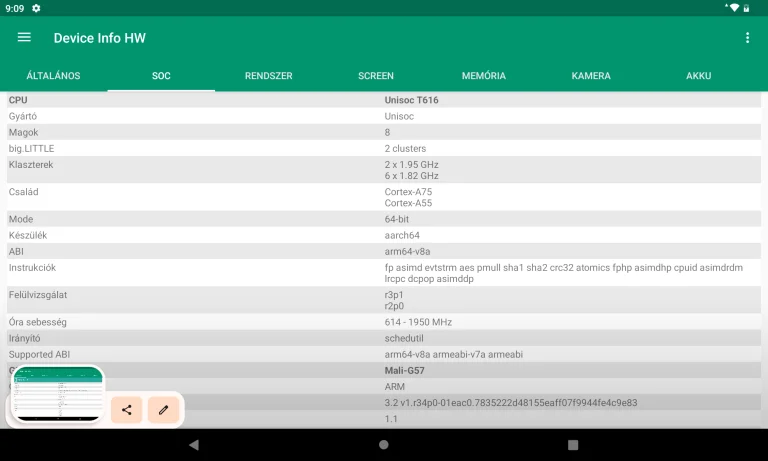768x461 pixels.
Task: Tap the 614 - 1950 MHz value
Action: coord(418,322)
